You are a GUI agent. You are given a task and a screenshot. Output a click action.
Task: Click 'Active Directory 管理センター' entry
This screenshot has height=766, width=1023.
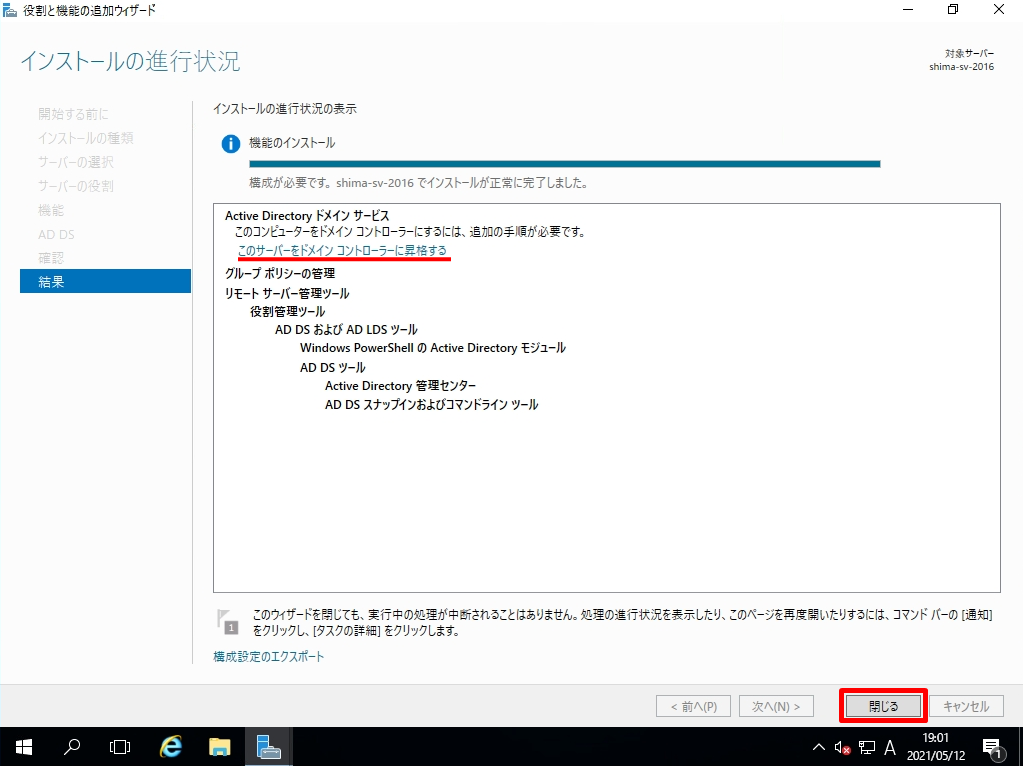(x=401, y=386)
